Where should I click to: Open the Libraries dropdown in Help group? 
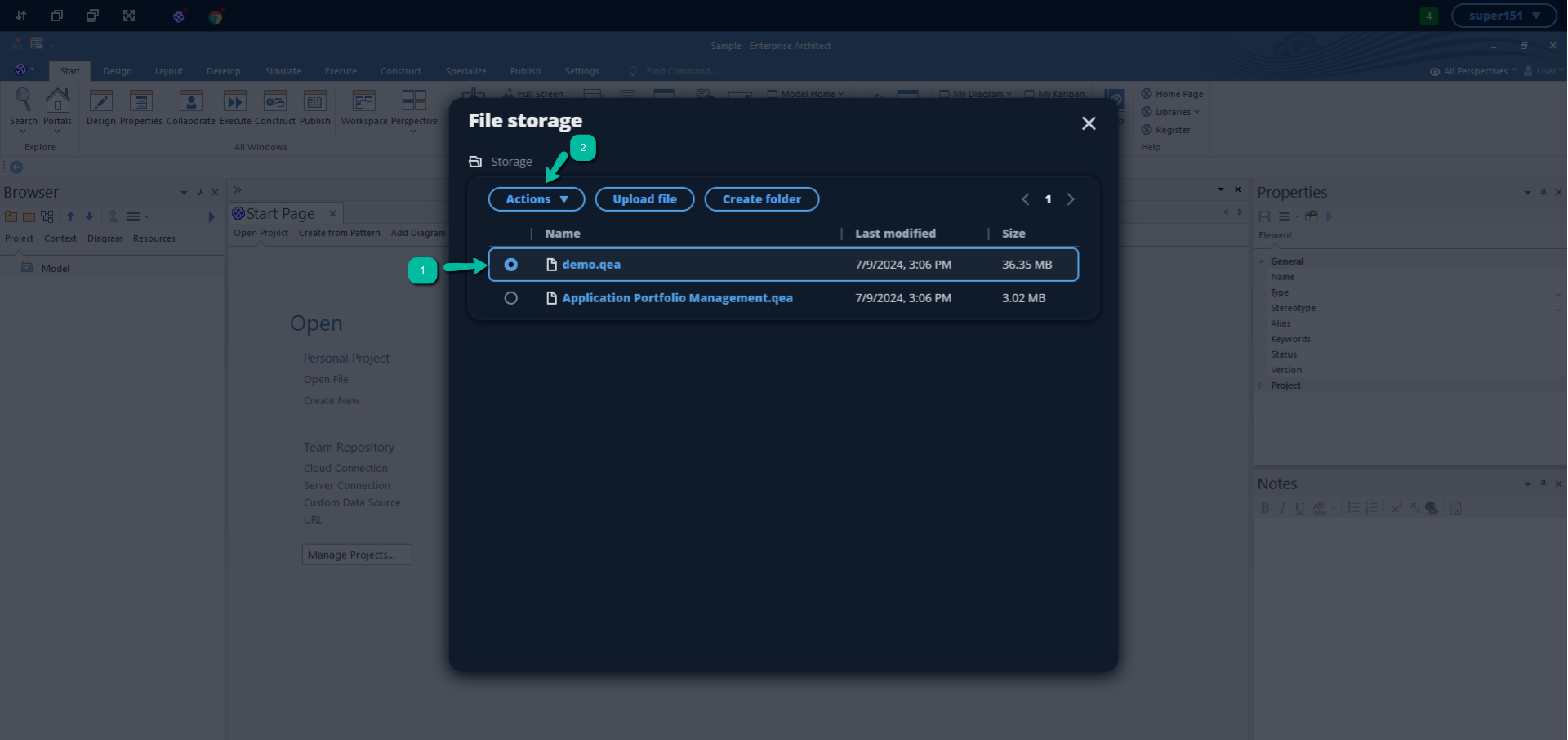coord(1170,112)
